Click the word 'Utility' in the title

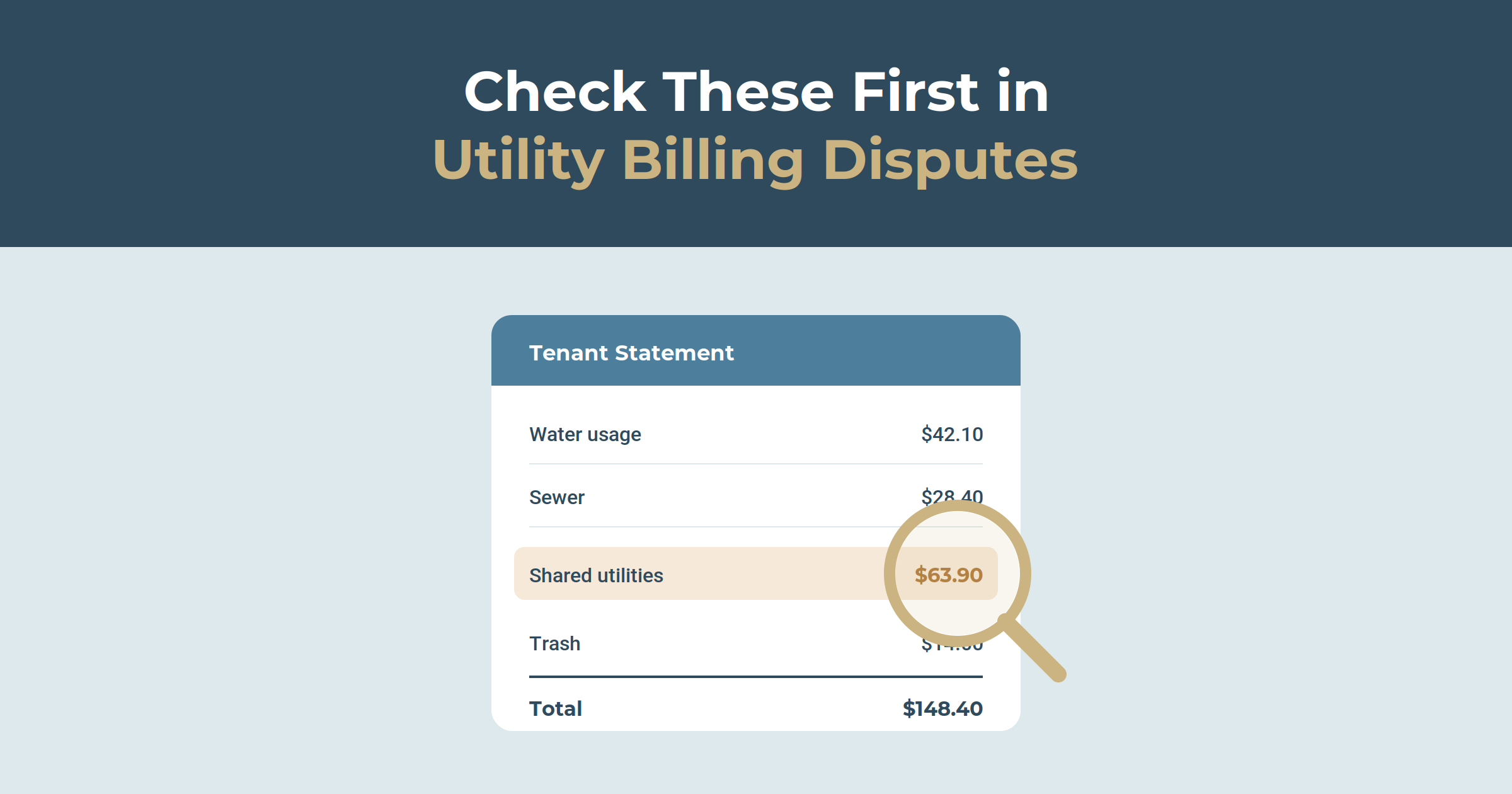[518, 161]
